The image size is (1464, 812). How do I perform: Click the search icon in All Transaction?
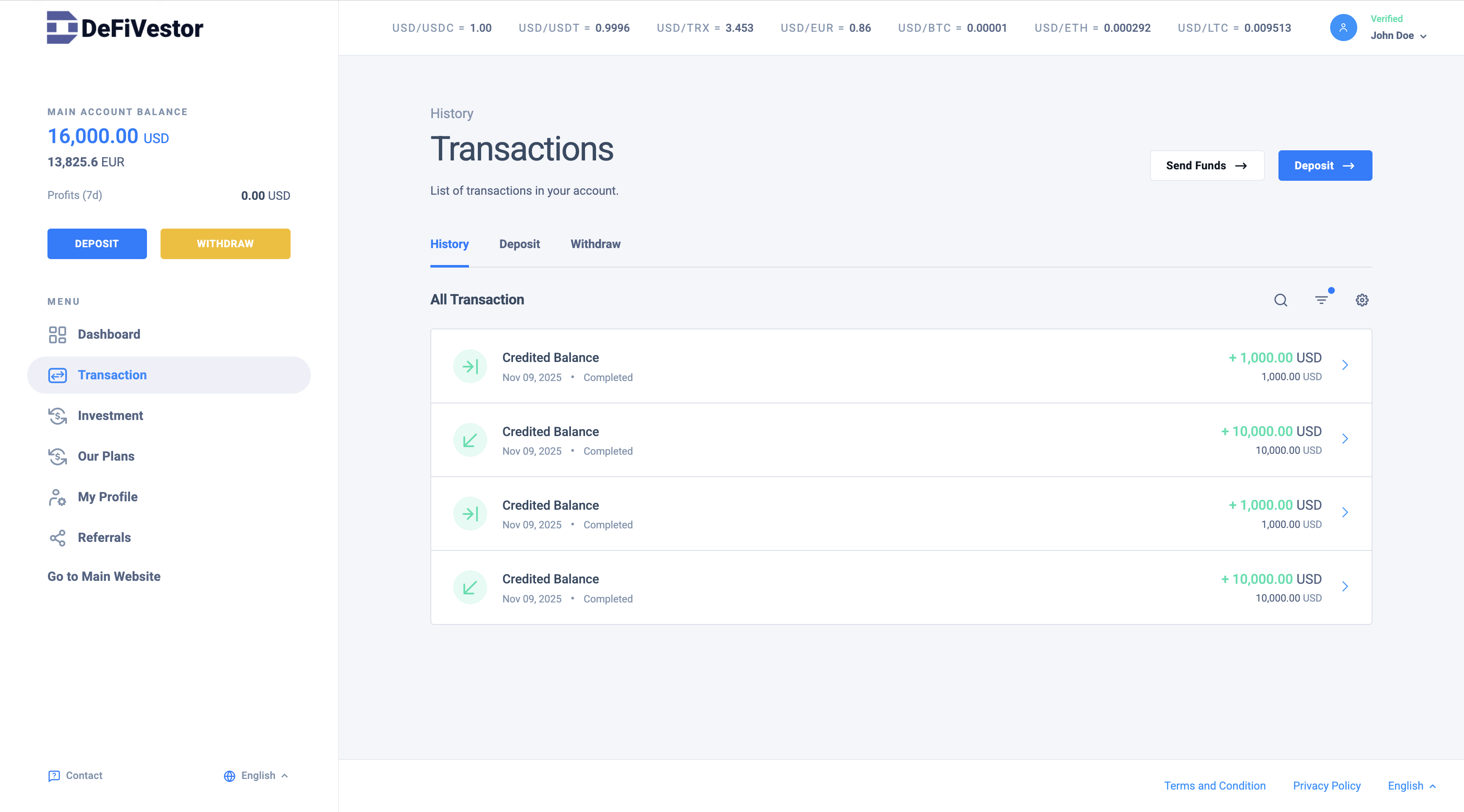(x=1281, y=300)
